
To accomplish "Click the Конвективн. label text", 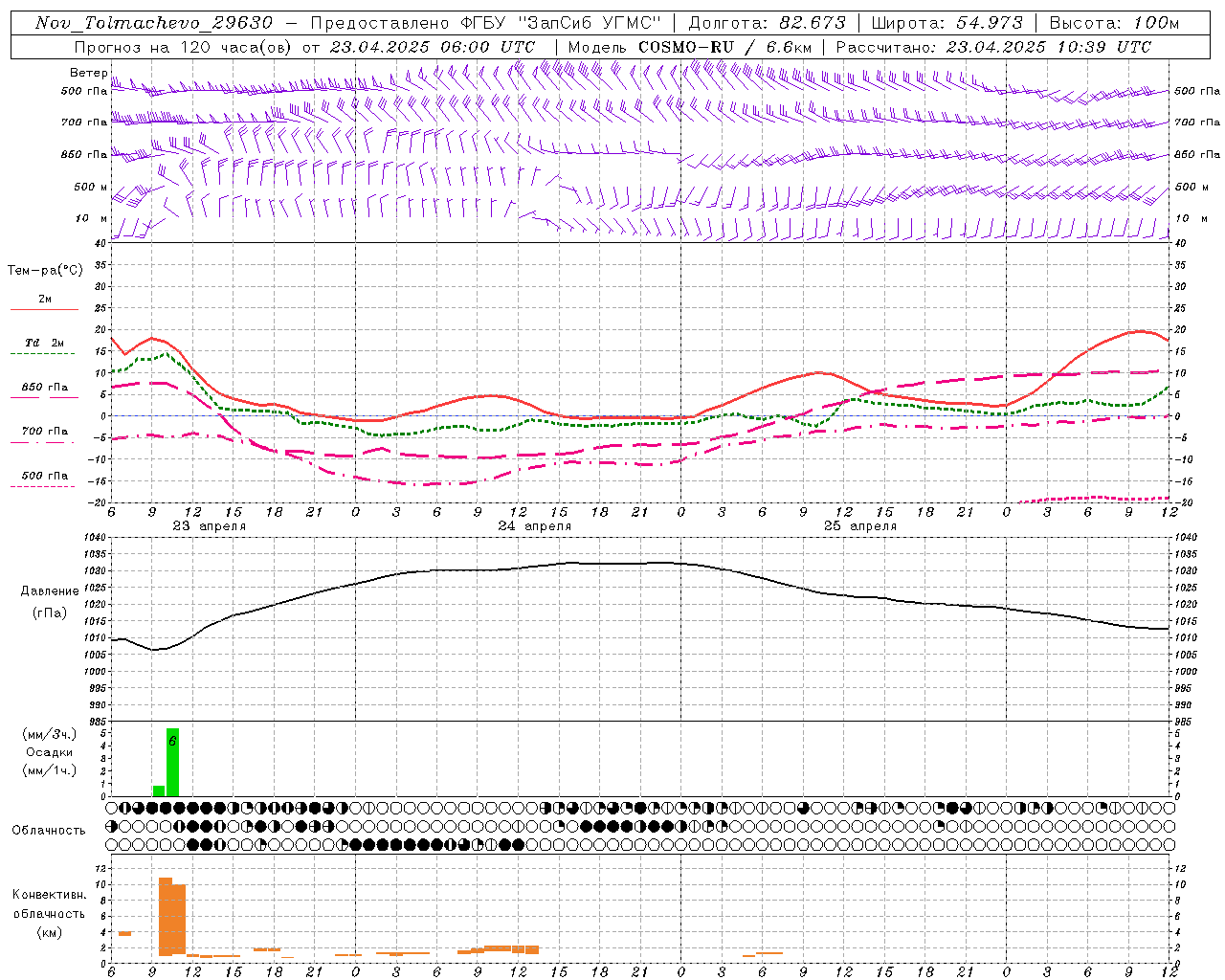I will [x=49, y=895].
